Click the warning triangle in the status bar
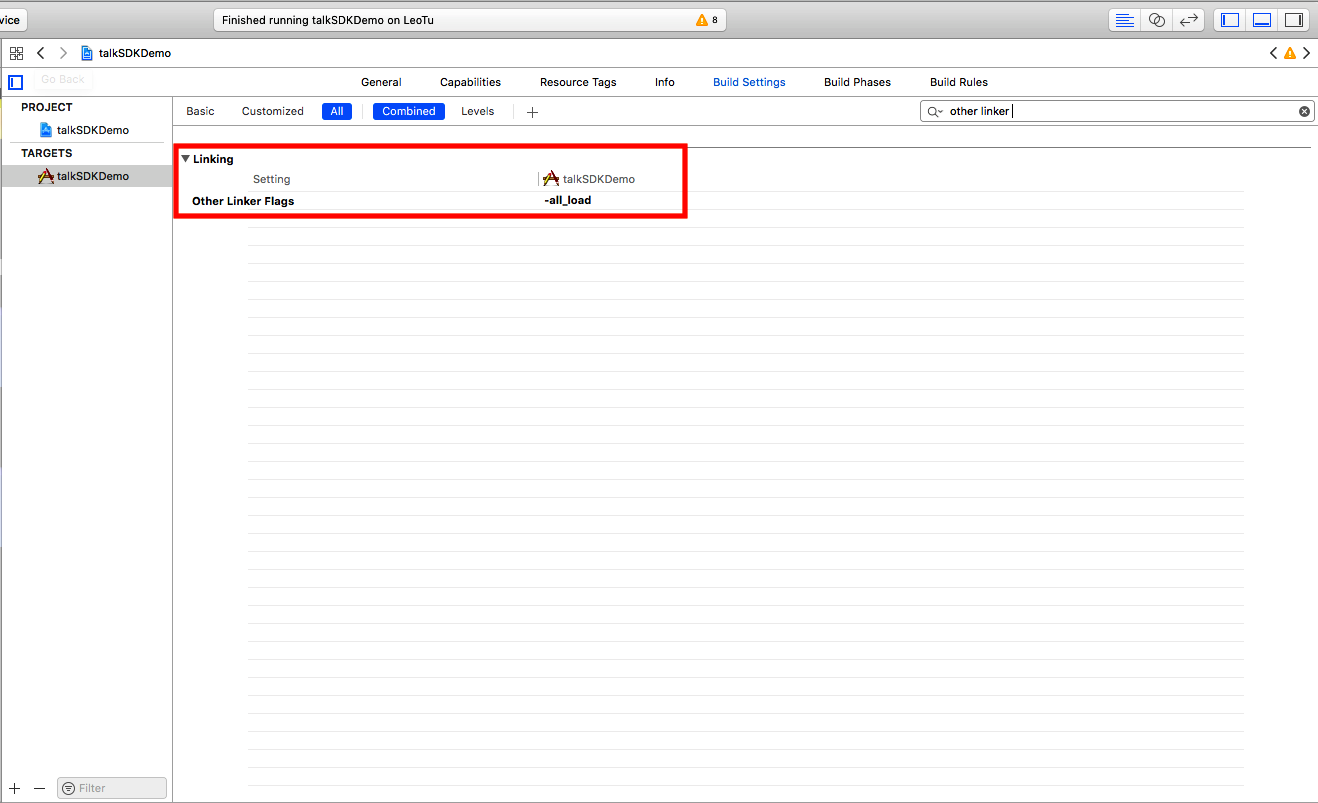This screenshot has height=803, width=1318. (x=701, y=20)
